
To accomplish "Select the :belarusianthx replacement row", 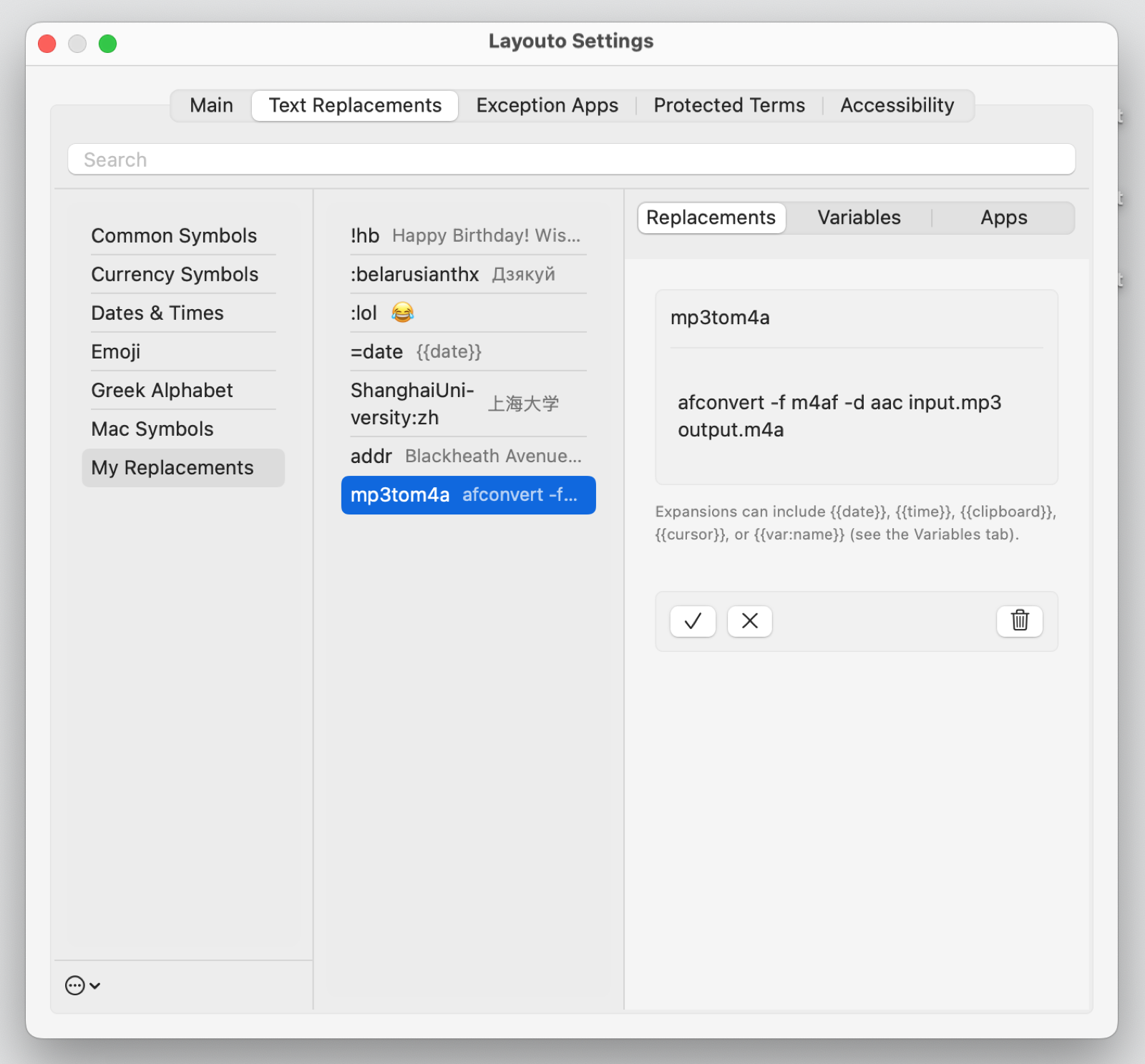I will click(468, 274).
